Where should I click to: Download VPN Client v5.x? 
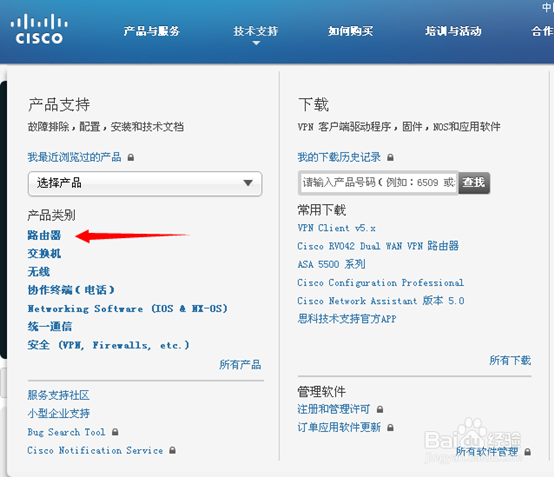point(336,228)
